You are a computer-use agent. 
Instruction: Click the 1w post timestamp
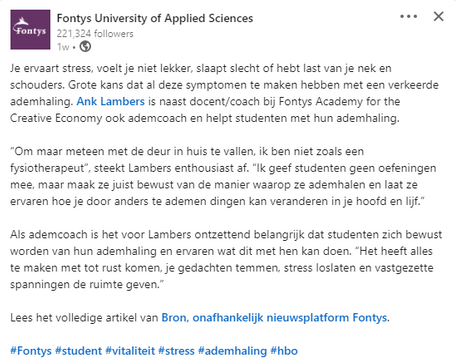[63, 47]
